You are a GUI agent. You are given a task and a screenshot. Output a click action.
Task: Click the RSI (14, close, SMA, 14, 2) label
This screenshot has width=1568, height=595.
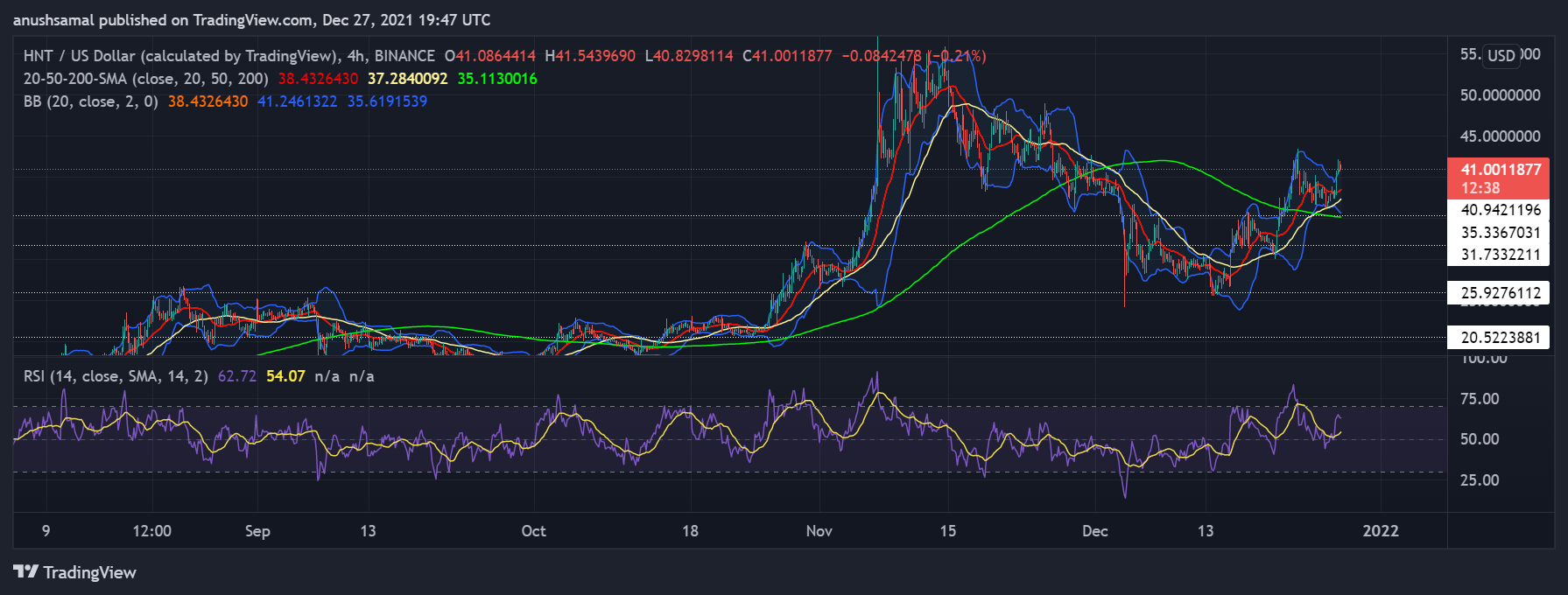[116, 376]
